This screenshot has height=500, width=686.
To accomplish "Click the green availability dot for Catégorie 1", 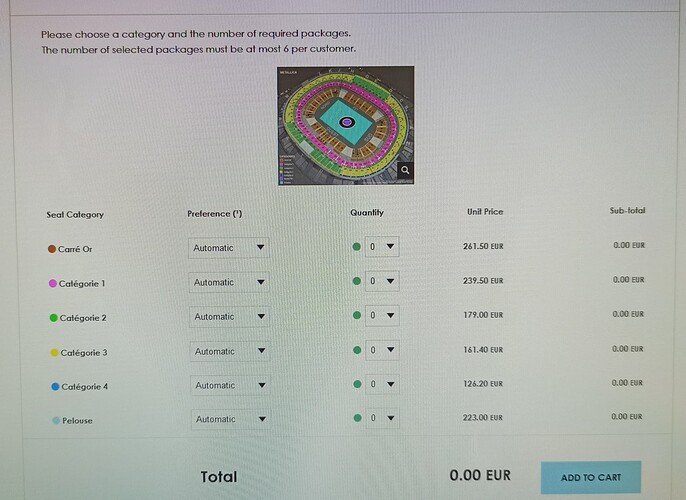I will [357, 281].
